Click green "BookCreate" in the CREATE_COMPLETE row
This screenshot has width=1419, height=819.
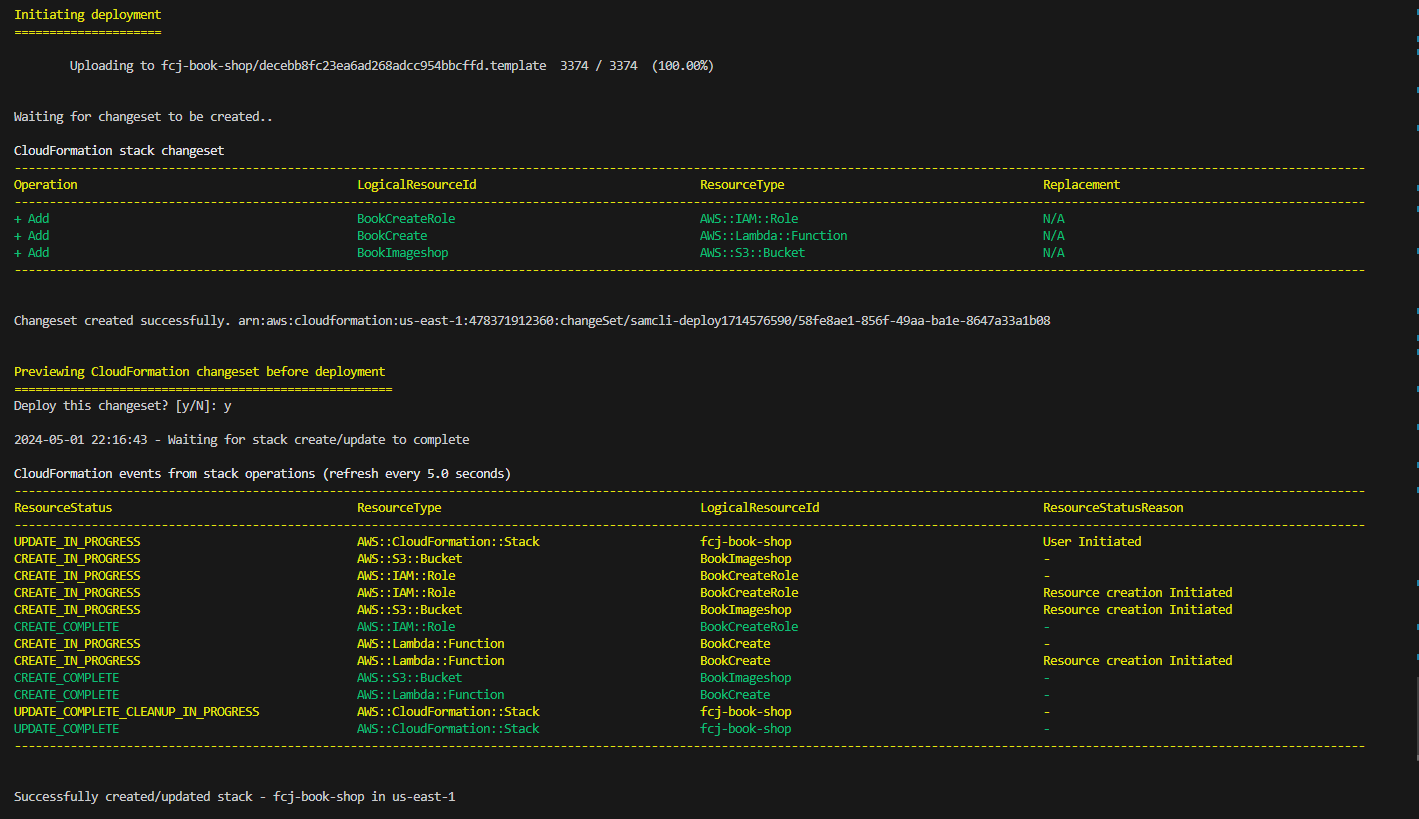735,695
